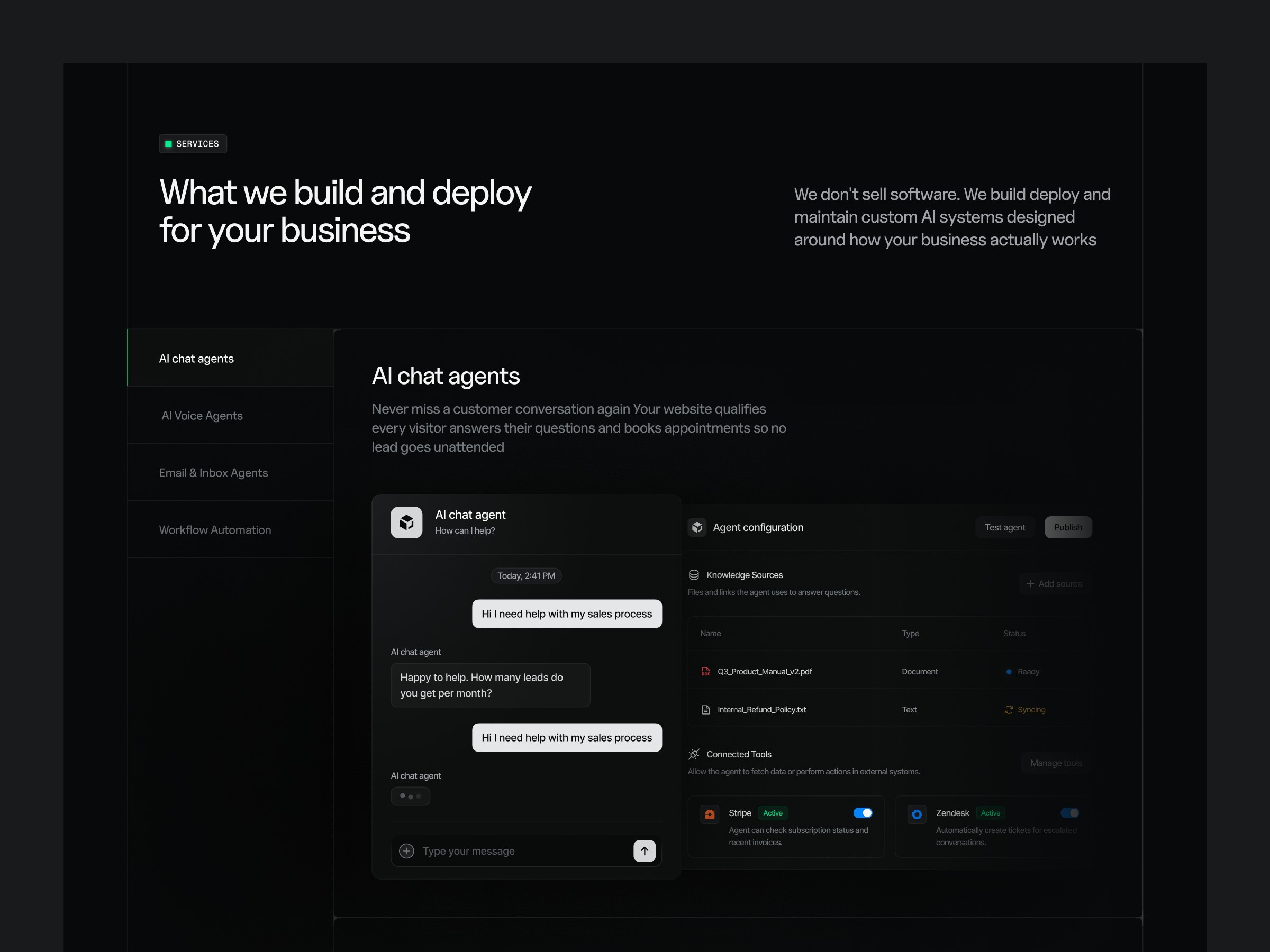Open the Email & Inbox Agents tab
The image size is (1270, 952).
coord(214,473)
